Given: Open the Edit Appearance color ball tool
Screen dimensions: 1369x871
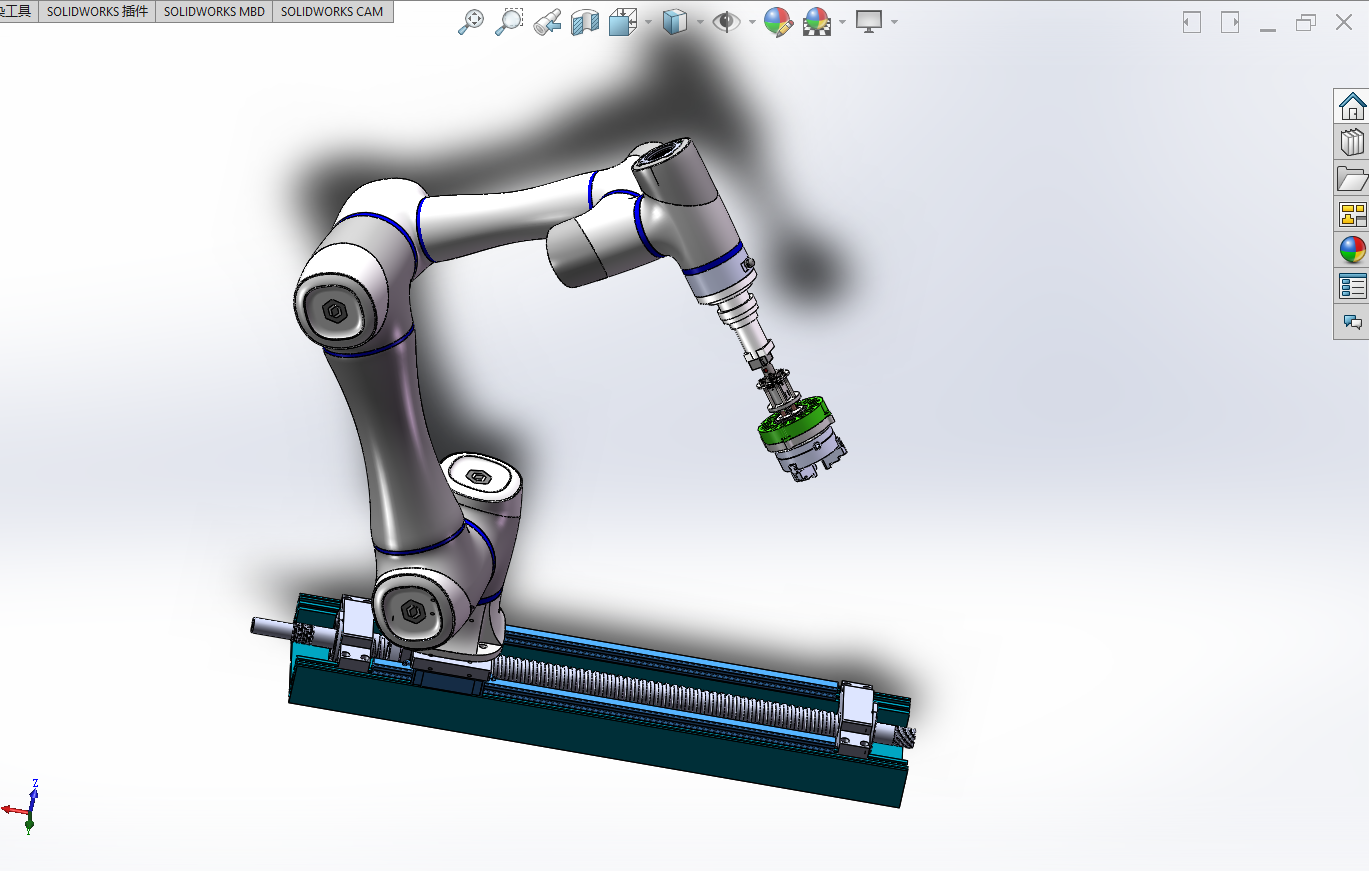Looking at the screenshot, I should [778, 22].
